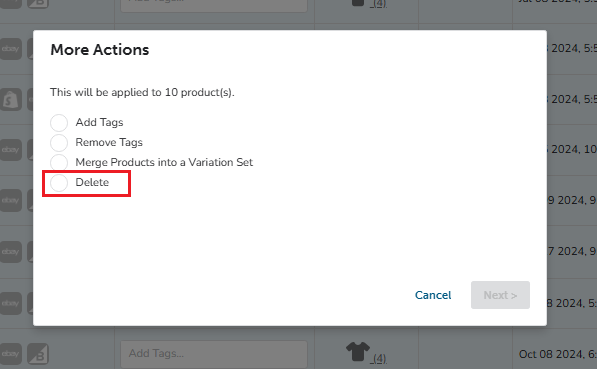Screen dimensions: 597x369
Task: Click the t-shirt variations icon in the Oct 08 row
Action: [x=358, y=351]
